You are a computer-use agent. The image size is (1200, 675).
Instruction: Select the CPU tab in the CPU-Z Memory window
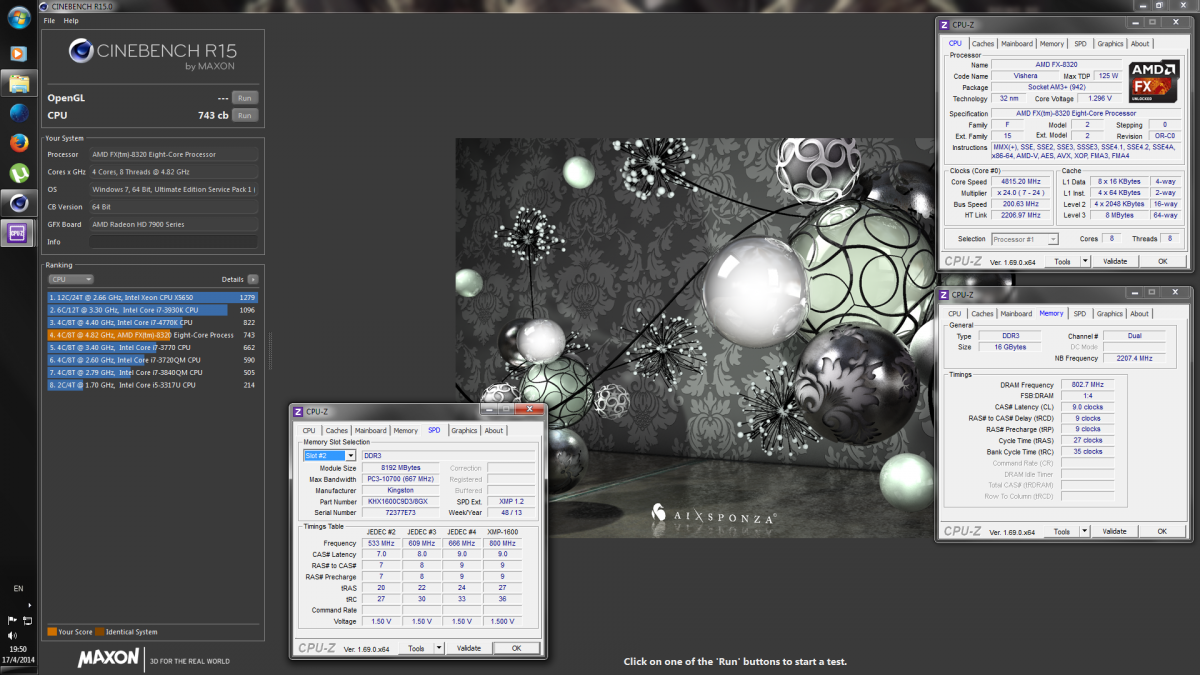[x=955, y=314]
